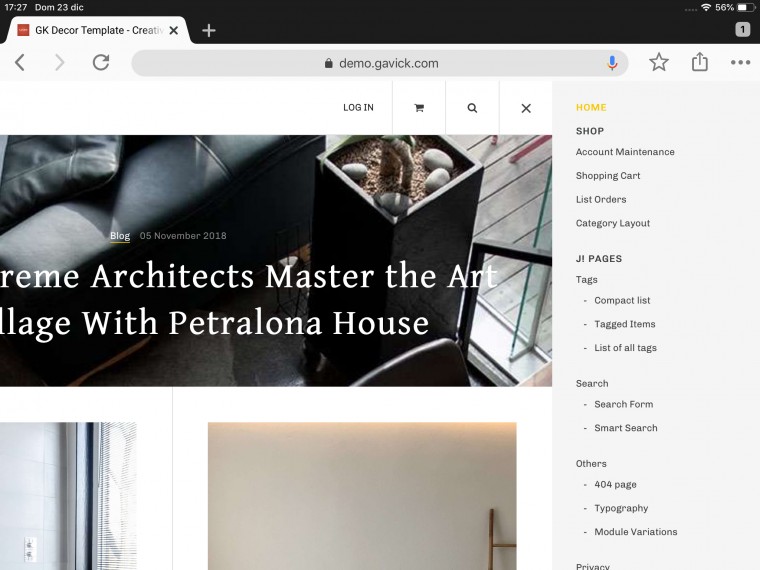Open List of all tags item
Image resolution: width=760 pixels, height=570 pixels.
tap(625, 348)
